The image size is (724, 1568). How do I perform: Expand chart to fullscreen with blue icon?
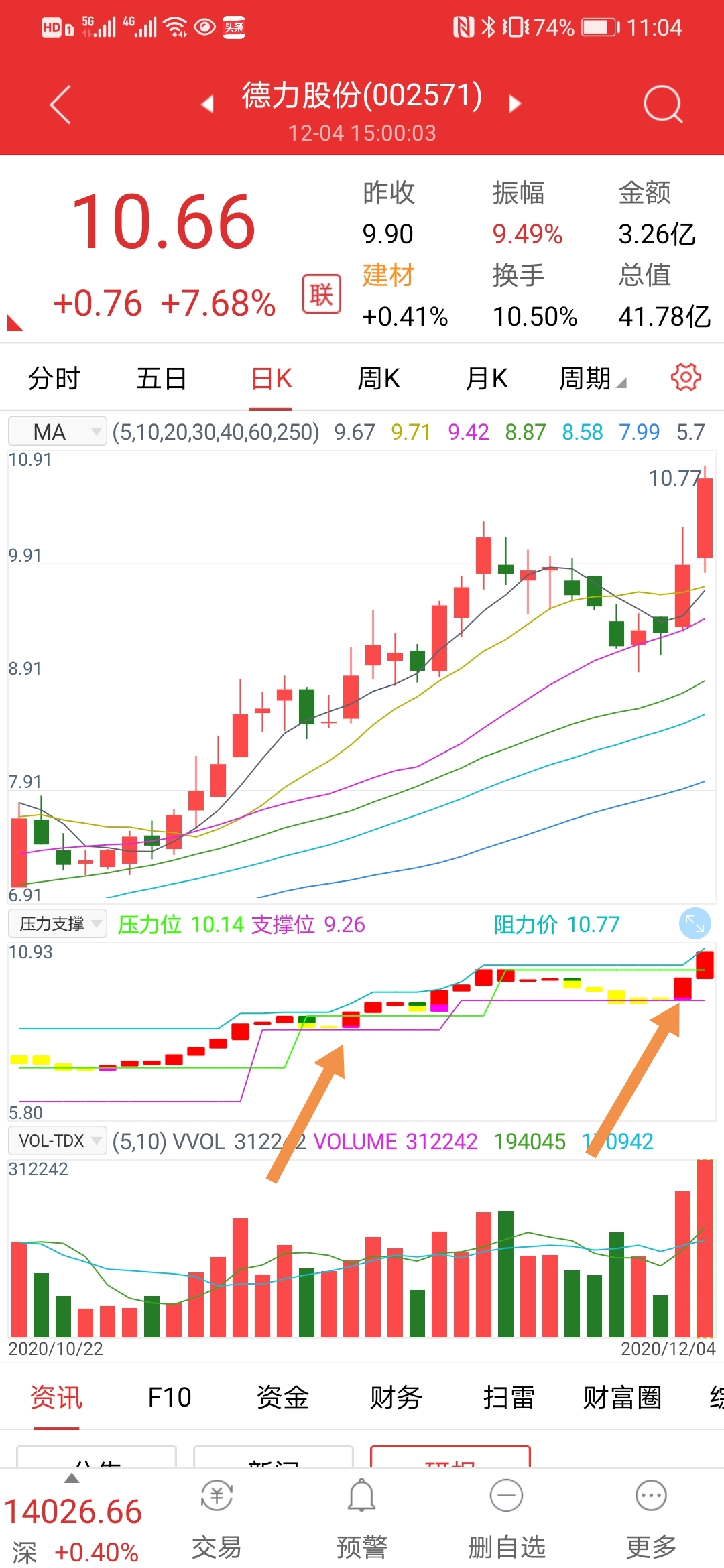(x=695, y=925)
